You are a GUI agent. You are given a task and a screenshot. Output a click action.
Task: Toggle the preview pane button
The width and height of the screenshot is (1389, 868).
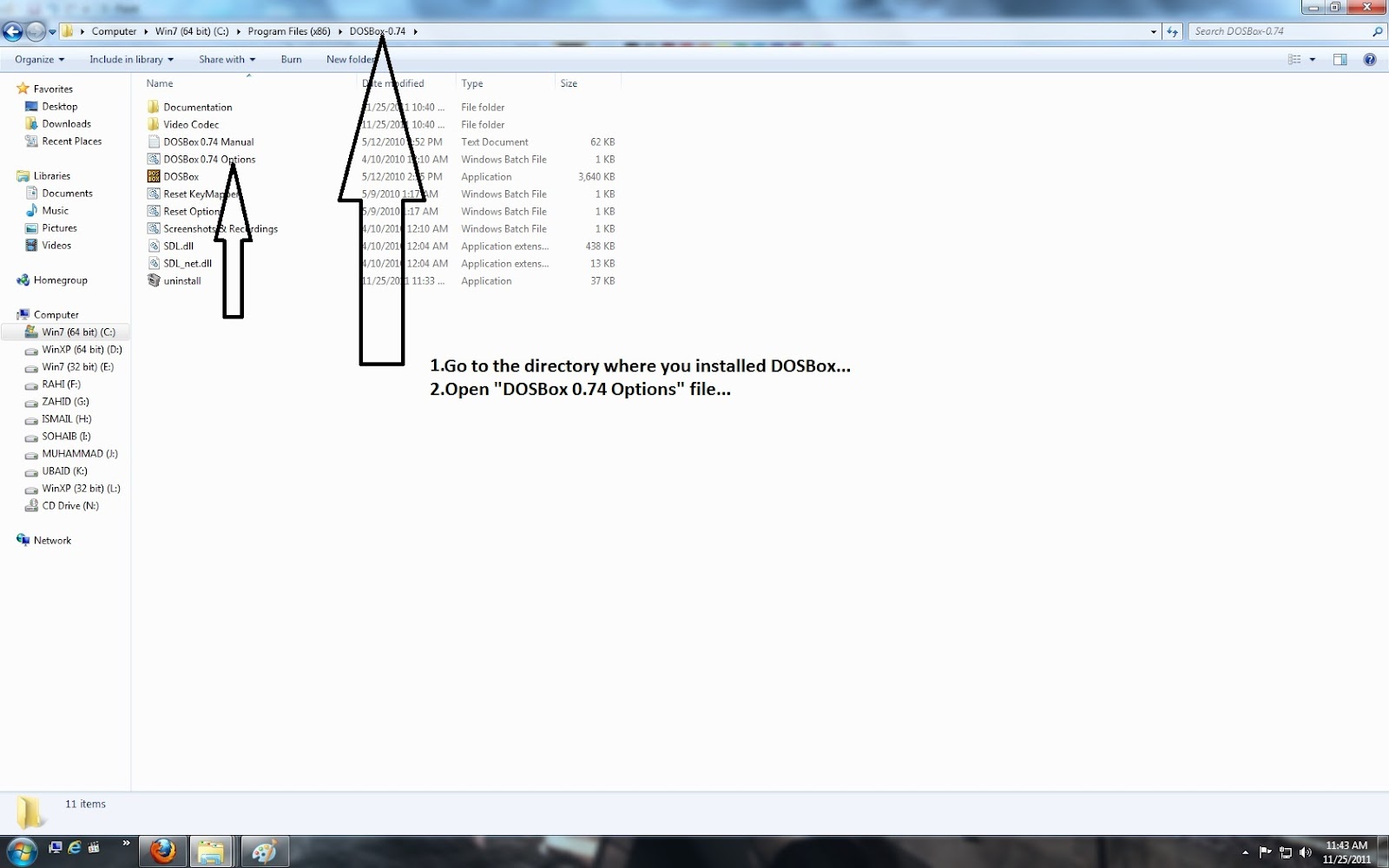[x=1340, y=59]
